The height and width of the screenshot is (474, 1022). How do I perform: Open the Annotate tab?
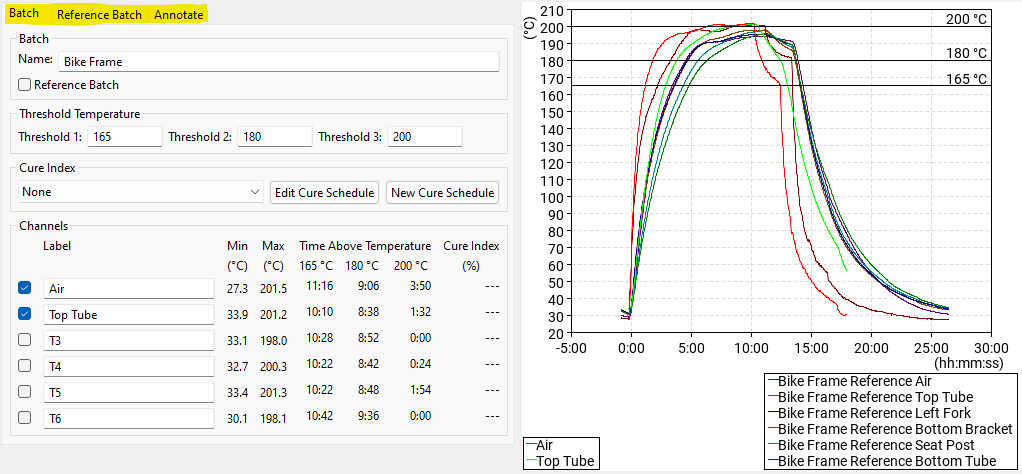[x=178, y=15]
